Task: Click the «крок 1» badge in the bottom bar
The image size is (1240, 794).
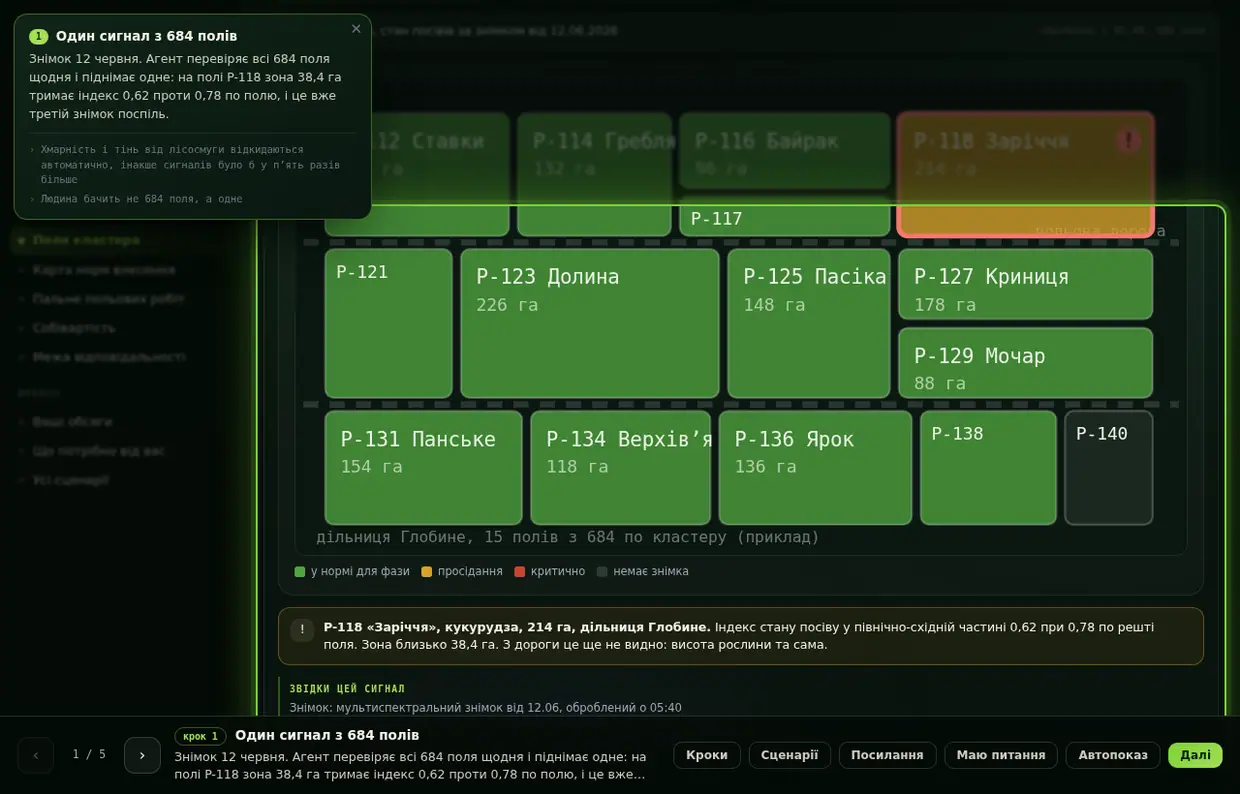Action: point(200,736)
